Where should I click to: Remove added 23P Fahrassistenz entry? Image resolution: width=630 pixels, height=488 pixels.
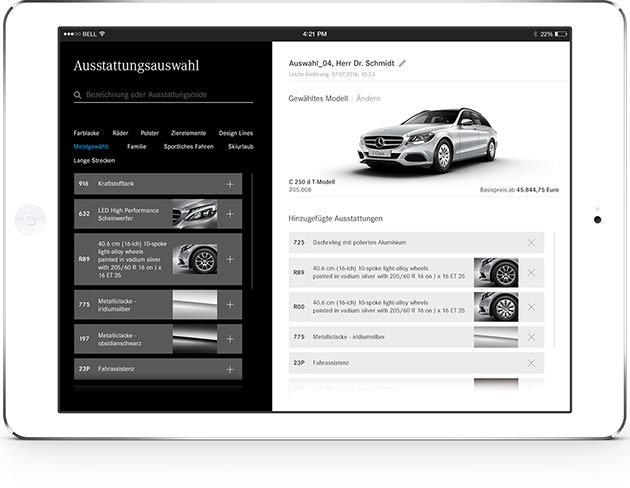click(x=531, y=363)
